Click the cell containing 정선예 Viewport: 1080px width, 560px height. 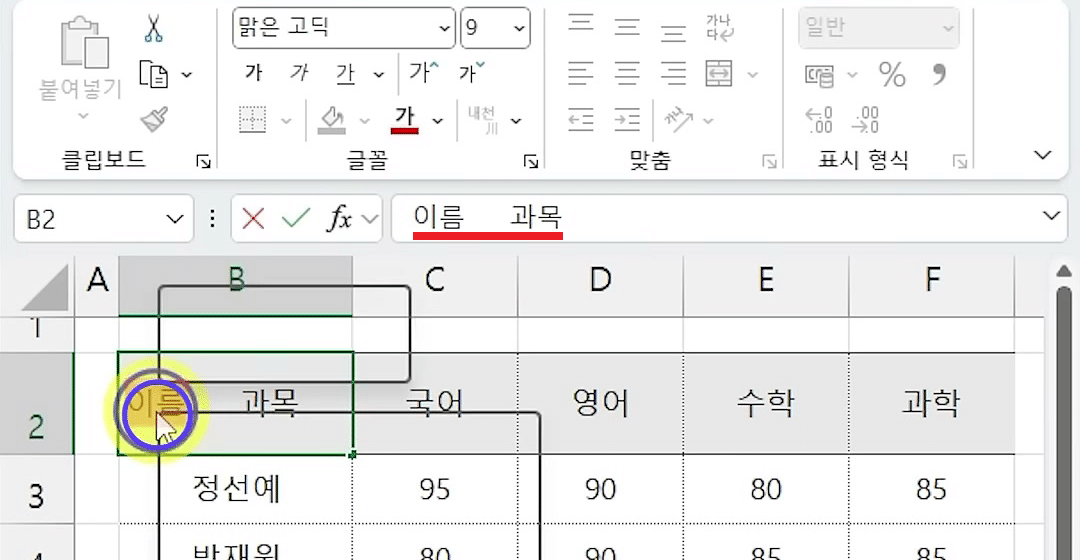click(x=236, y=489)
